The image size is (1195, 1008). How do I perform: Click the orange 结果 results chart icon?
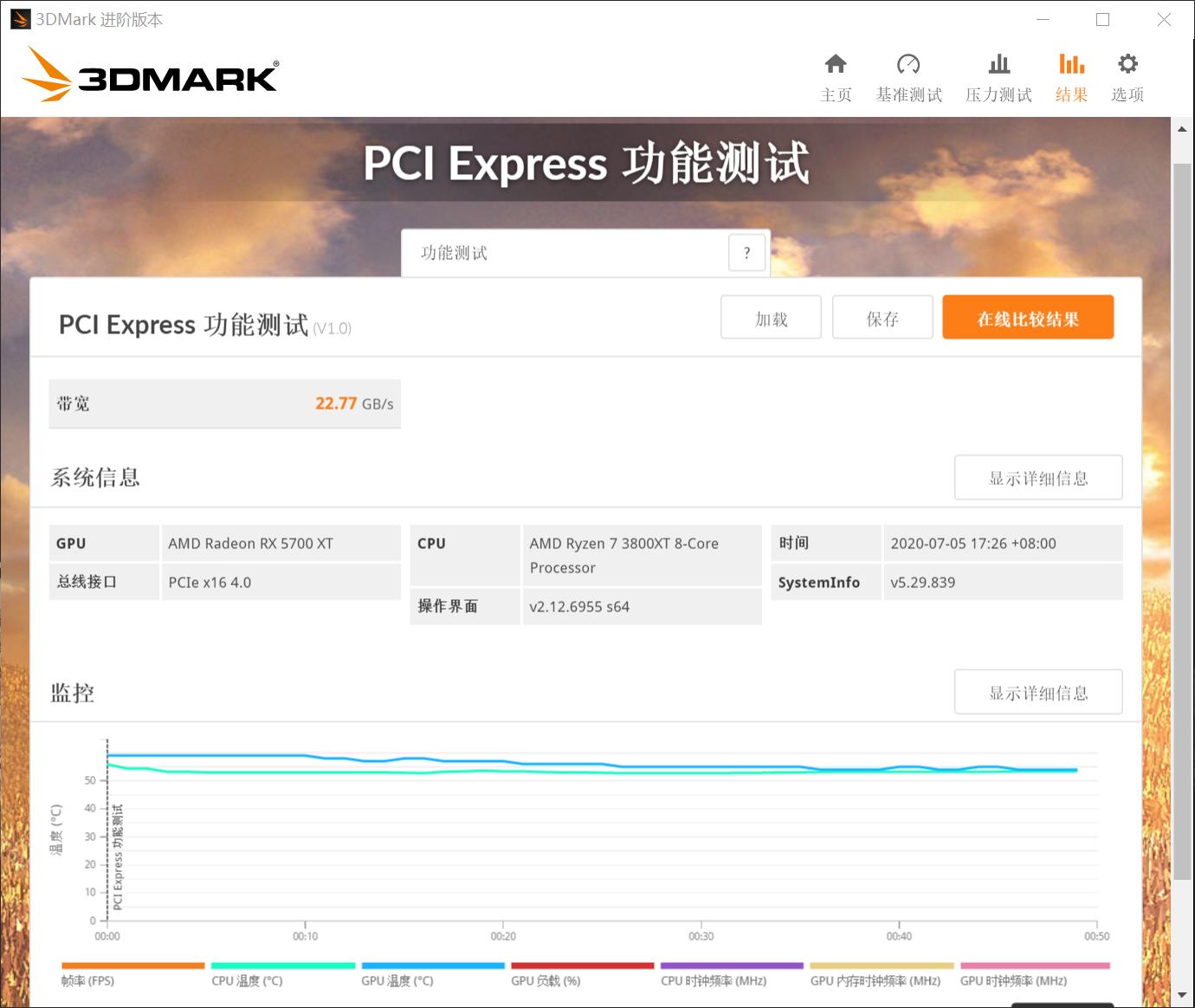(x=1071, y=64)
